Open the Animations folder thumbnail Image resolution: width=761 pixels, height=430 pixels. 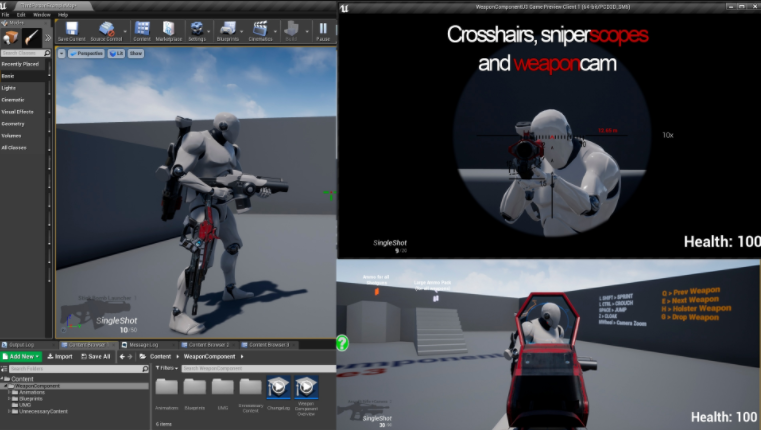(166, 387)
